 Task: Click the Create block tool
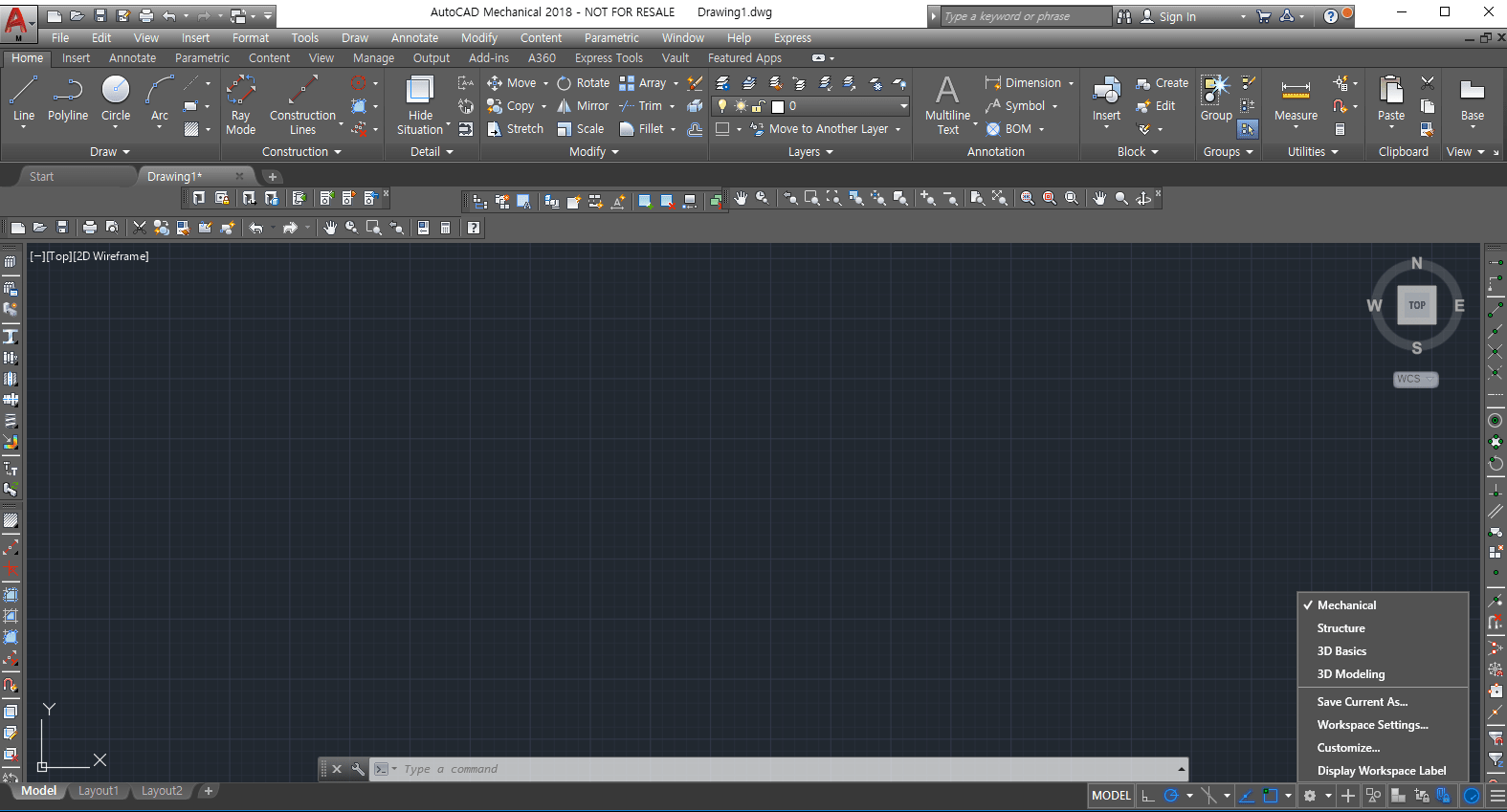coord(1162,83)
